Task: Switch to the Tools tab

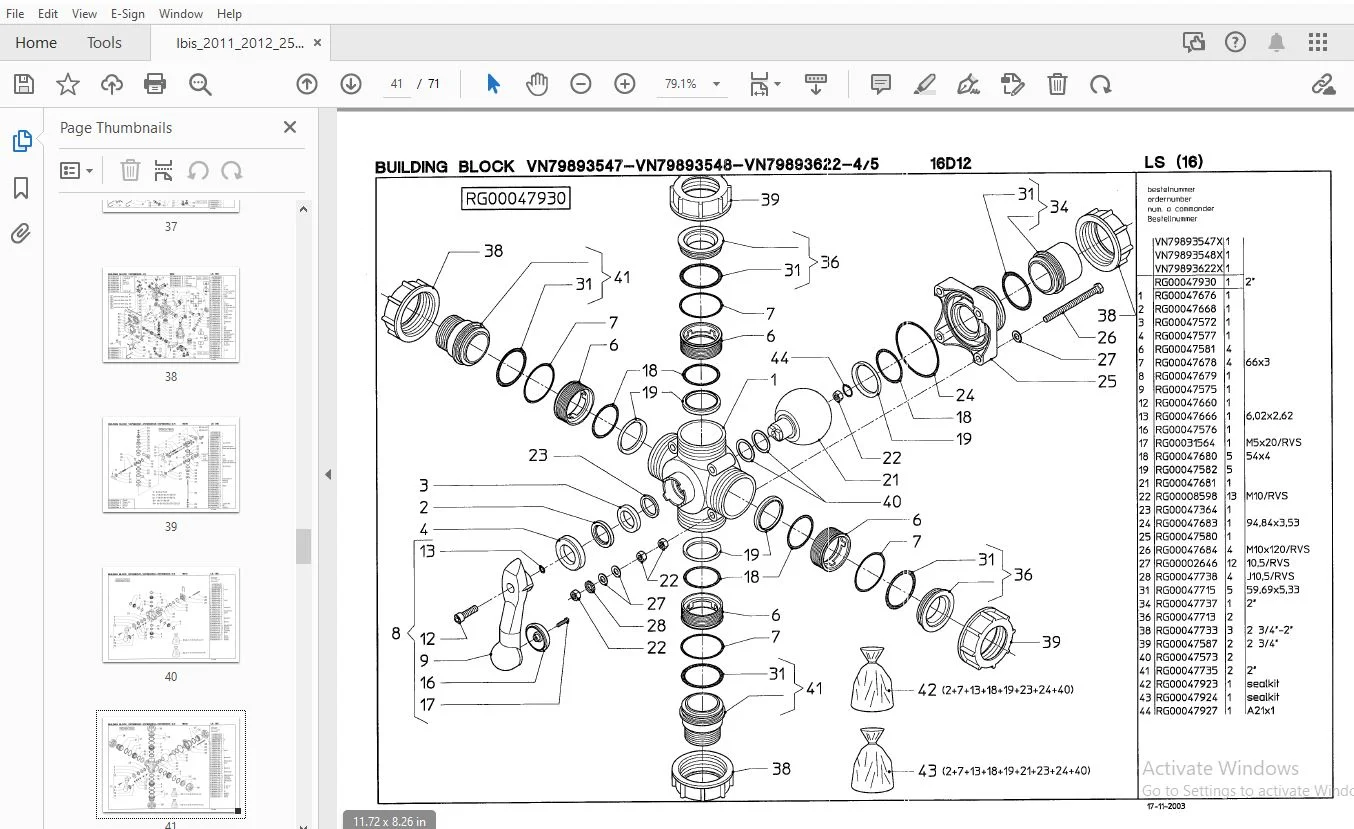Action: coord(104,42)
